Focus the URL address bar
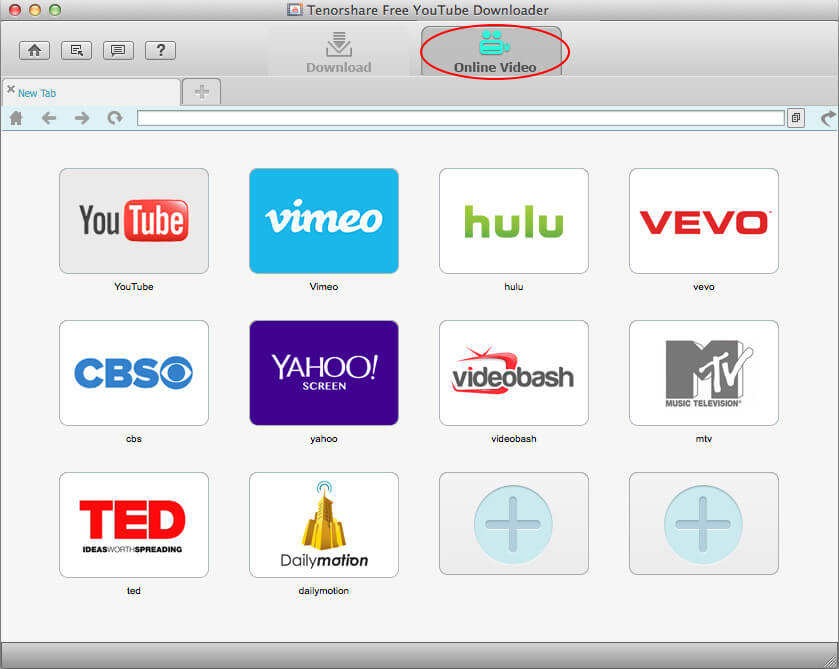 (x=461, y=118)
